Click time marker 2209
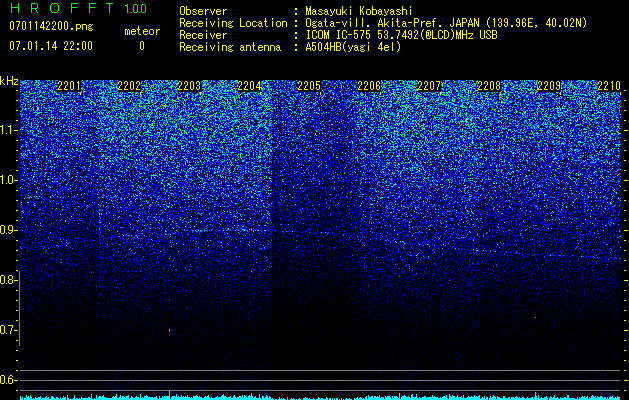Viewport: 629px width, 400px height. pos(549,86)
